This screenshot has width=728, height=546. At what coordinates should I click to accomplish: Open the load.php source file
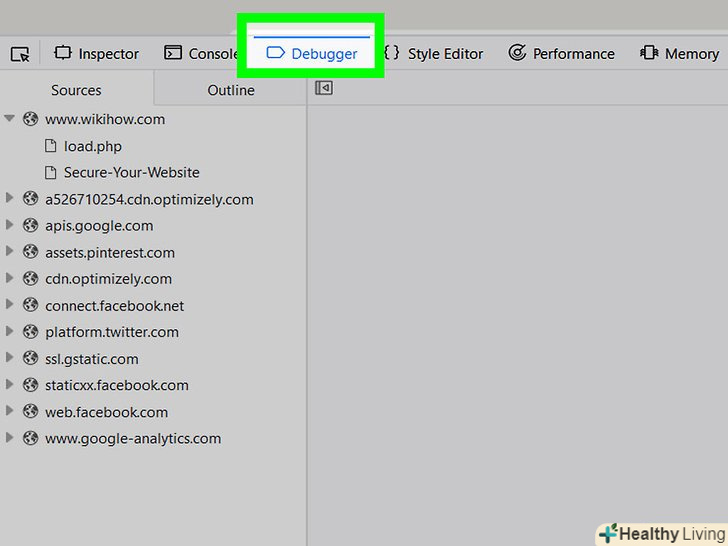(x=92, y=146)
